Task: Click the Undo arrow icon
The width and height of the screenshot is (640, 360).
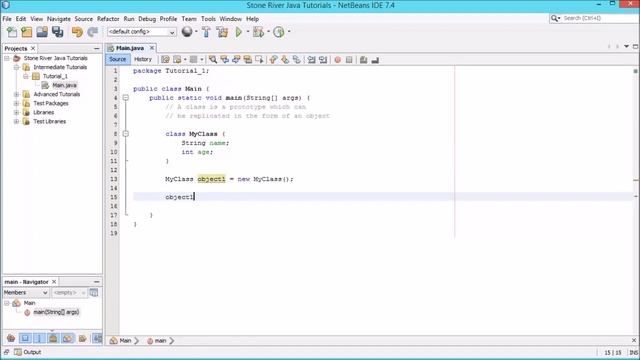Action: [x=77, y=32]
